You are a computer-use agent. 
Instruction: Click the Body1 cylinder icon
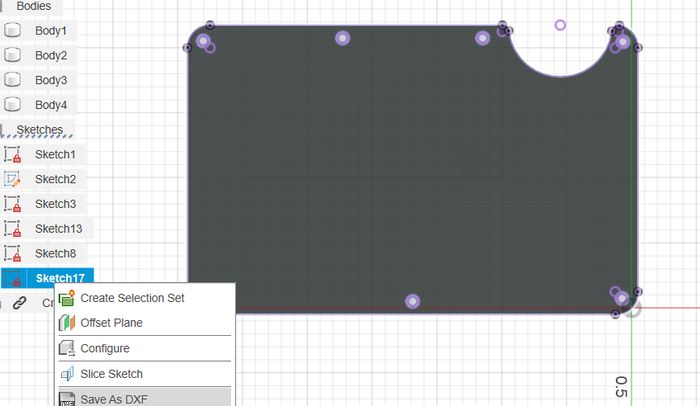[13, 30]
